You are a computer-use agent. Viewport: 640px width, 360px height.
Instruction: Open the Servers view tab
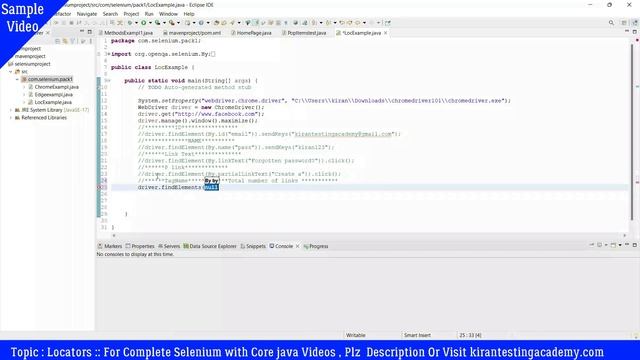tap(169, 246)
